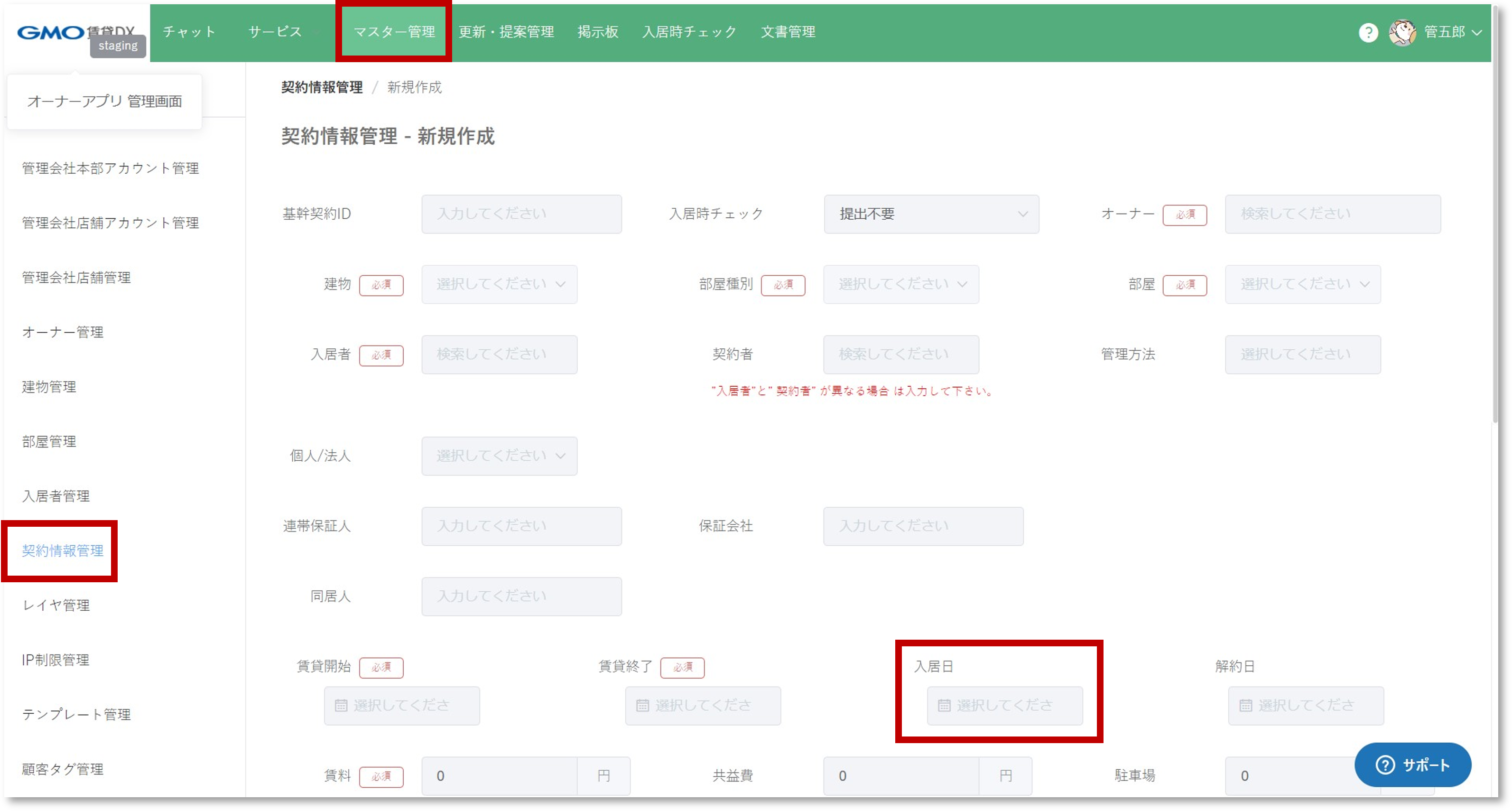The image size is (1512, 811).
Task: Click calendar icon in 入居日 field
Action: tap(944, 705)
